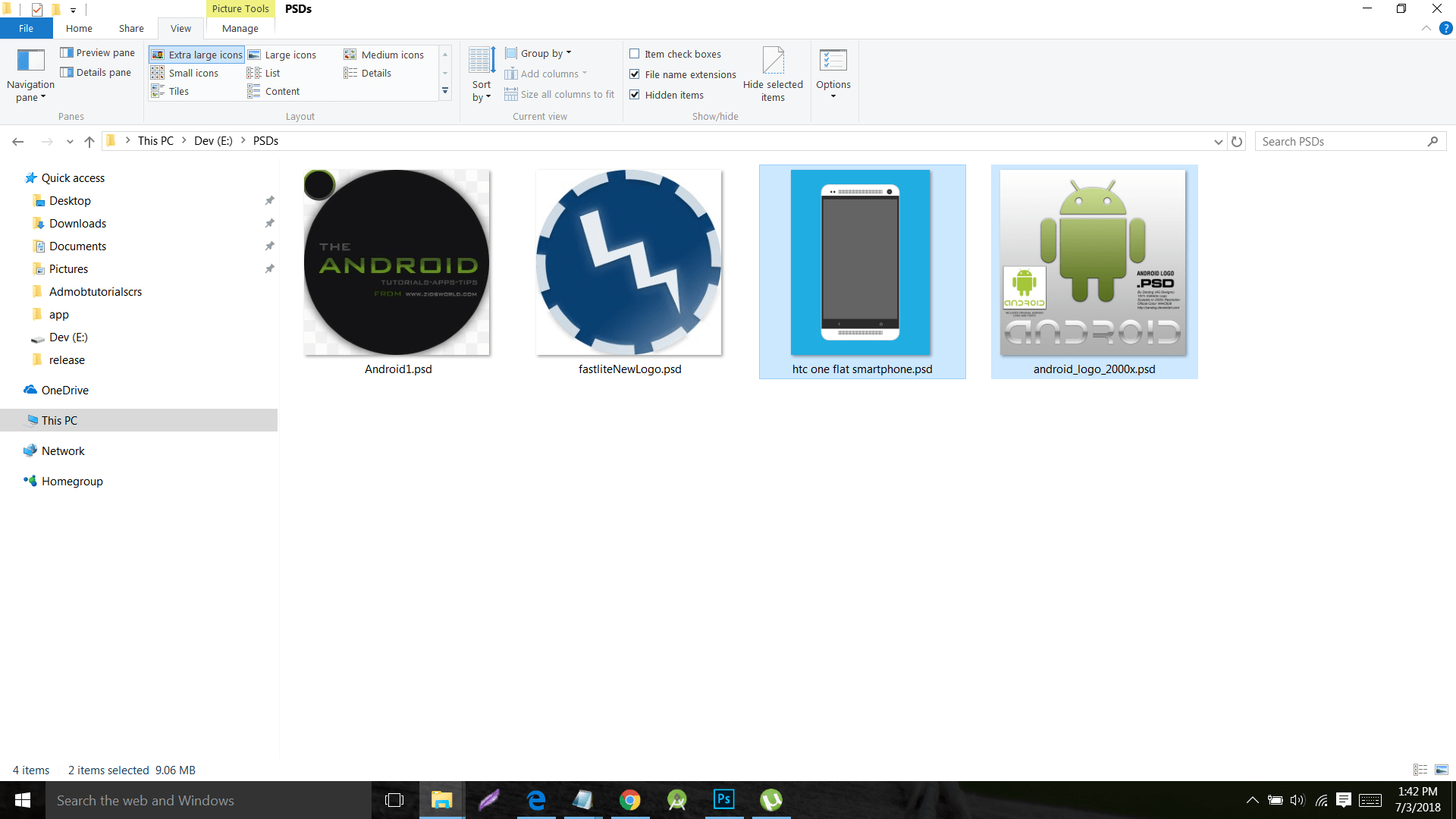Viewport: 1456px width, 819px height.
Task: Disable File name extensions
Action: click(635, 74)
